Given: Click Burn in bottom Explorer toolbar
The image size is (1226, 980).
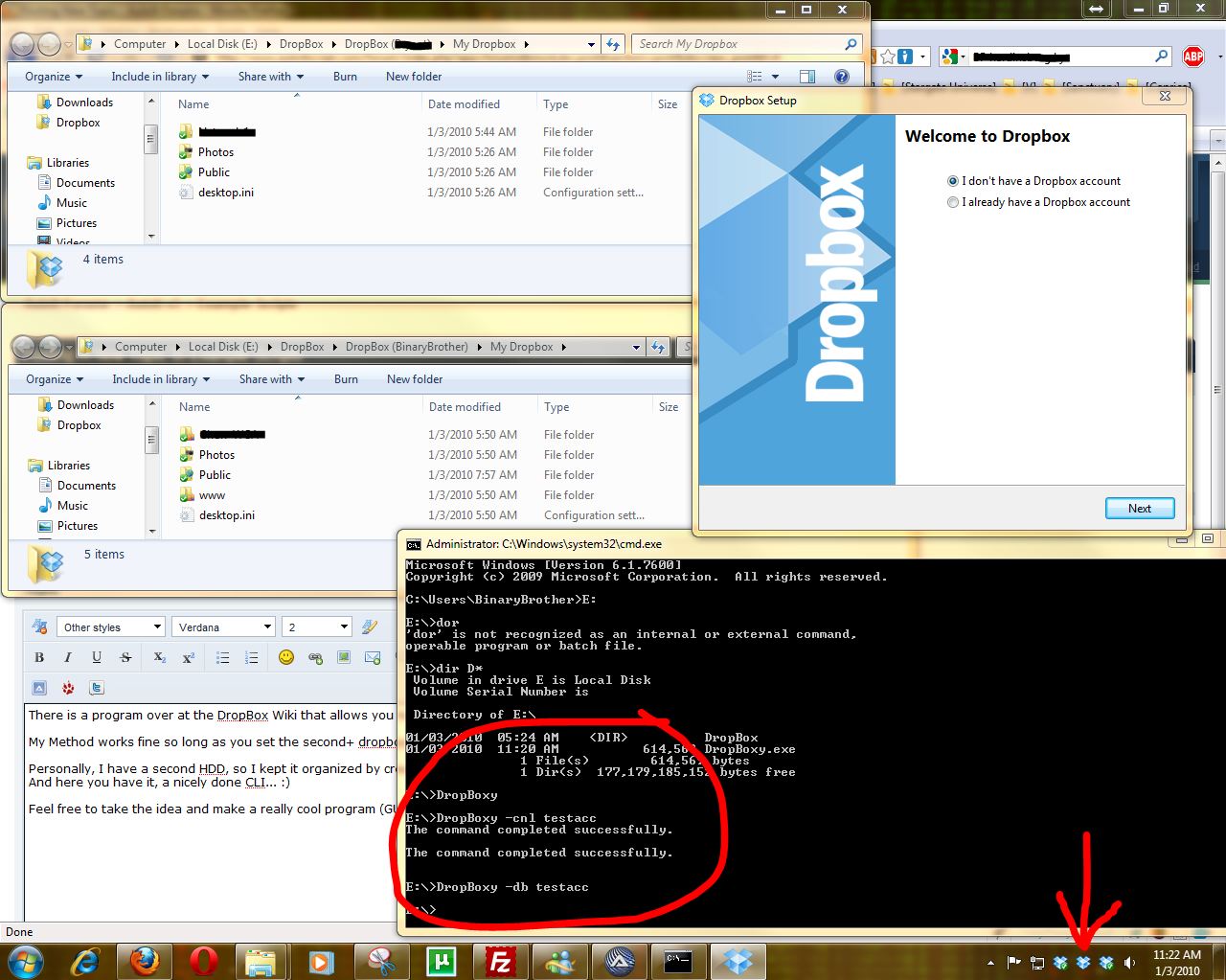Looking at the screenshot, I should tap(346, 379).
